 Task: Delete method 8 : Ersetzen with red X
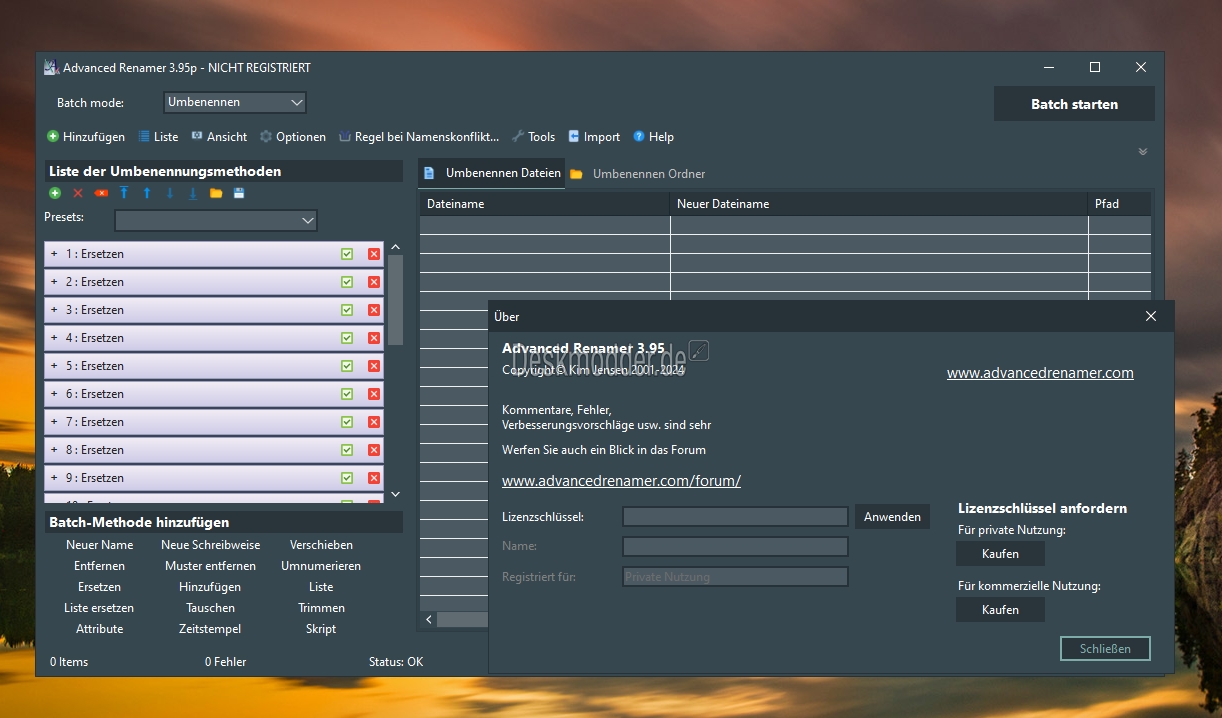tap(374, 450)
